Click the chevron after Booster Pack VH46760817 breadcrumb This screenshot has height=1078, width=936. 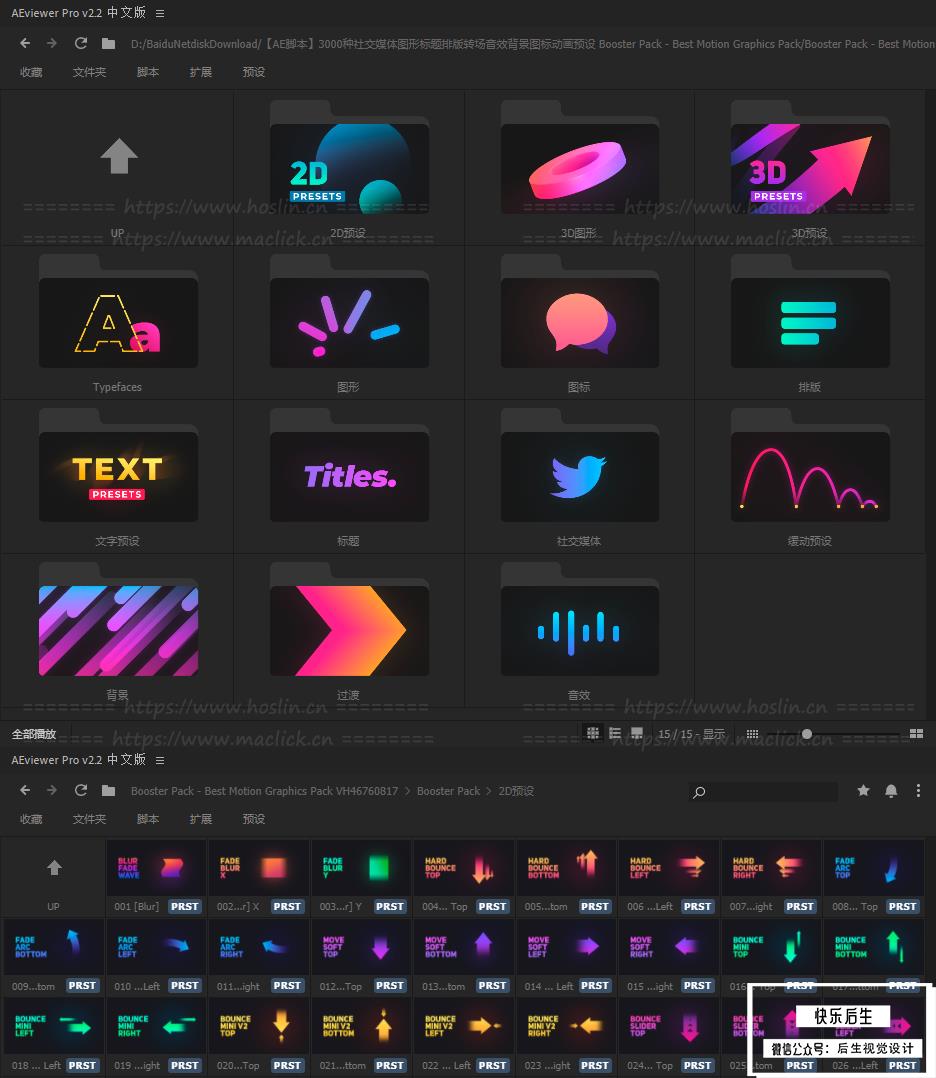coord(407,791)
